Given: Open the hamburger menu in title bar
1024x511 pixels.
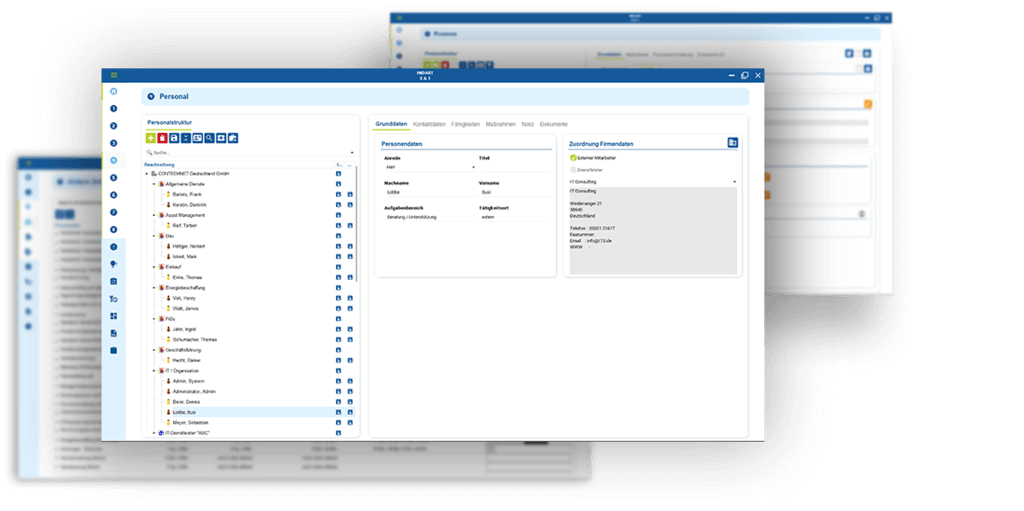Looking at the screenshot, I should pyautogui.click(x=114, y=75).
